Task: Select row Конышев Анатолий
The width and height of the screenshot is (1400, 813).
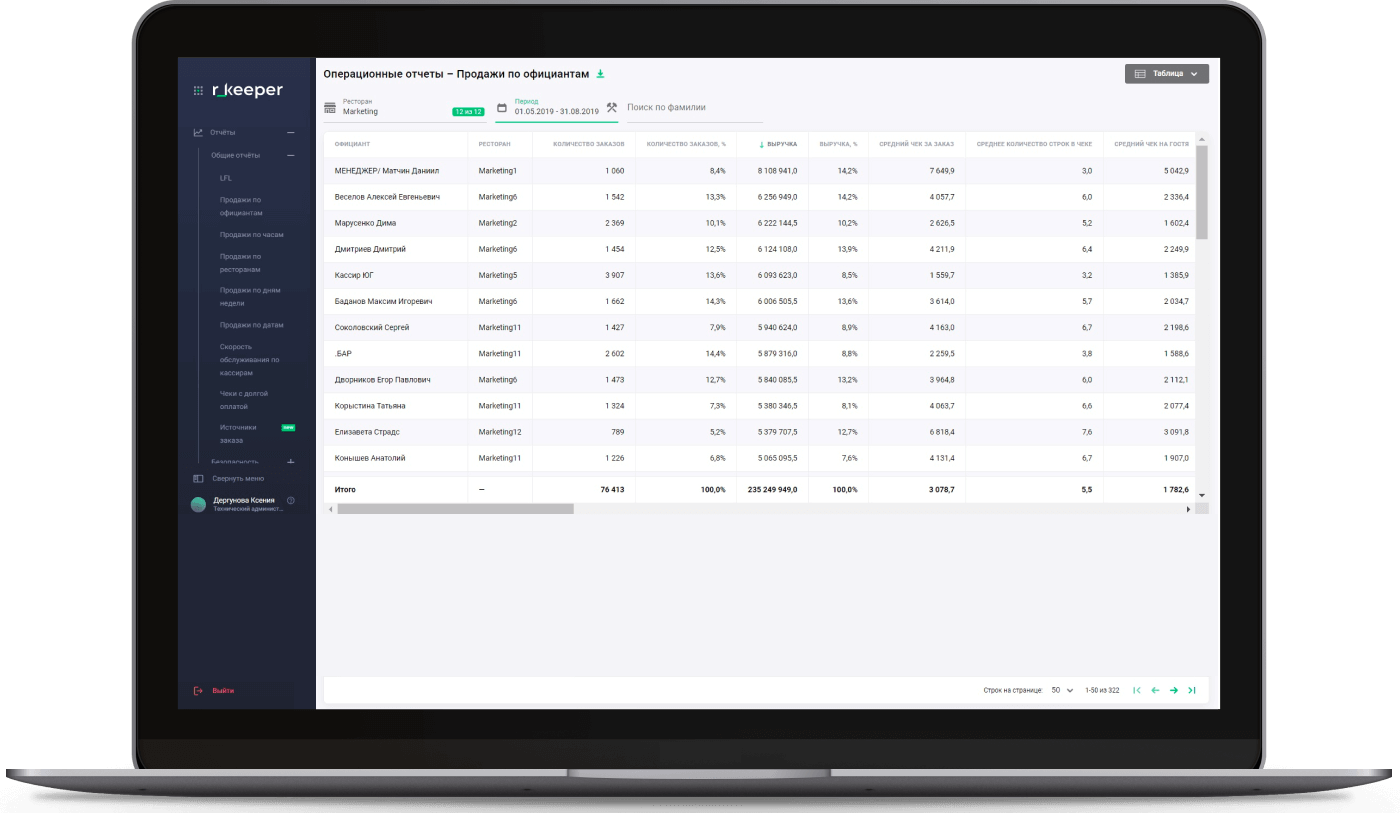Action: [x=758, y=458]
